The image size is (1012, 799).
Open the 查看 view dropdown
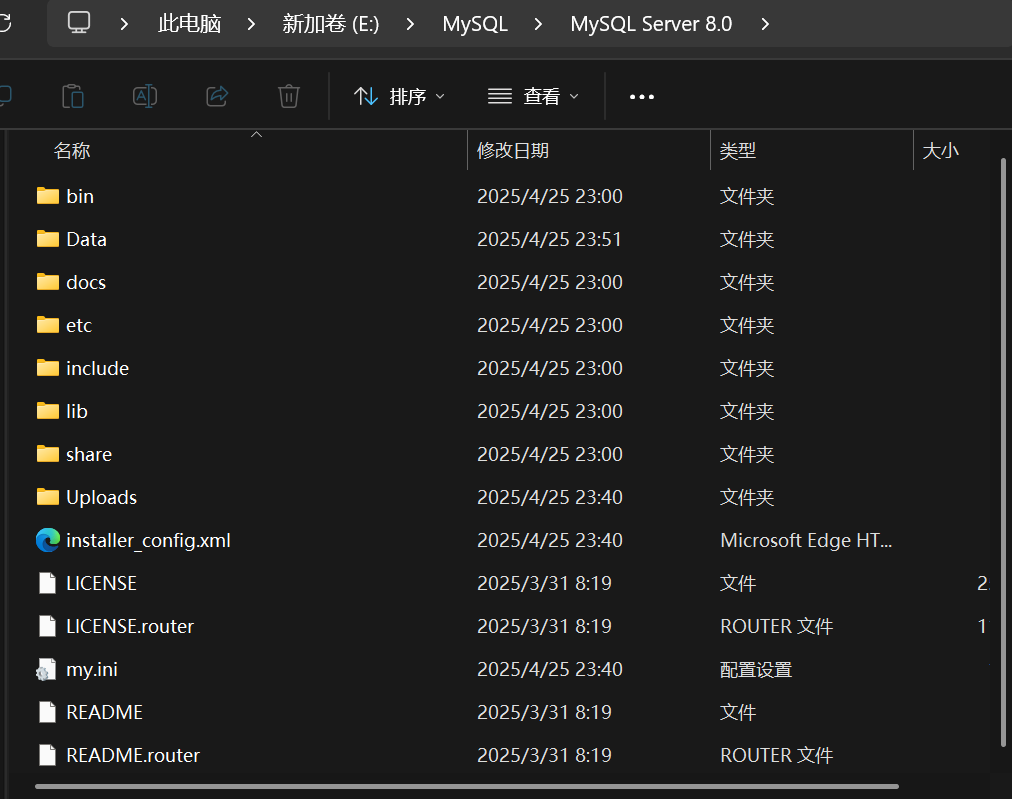[x=533, y=97]
